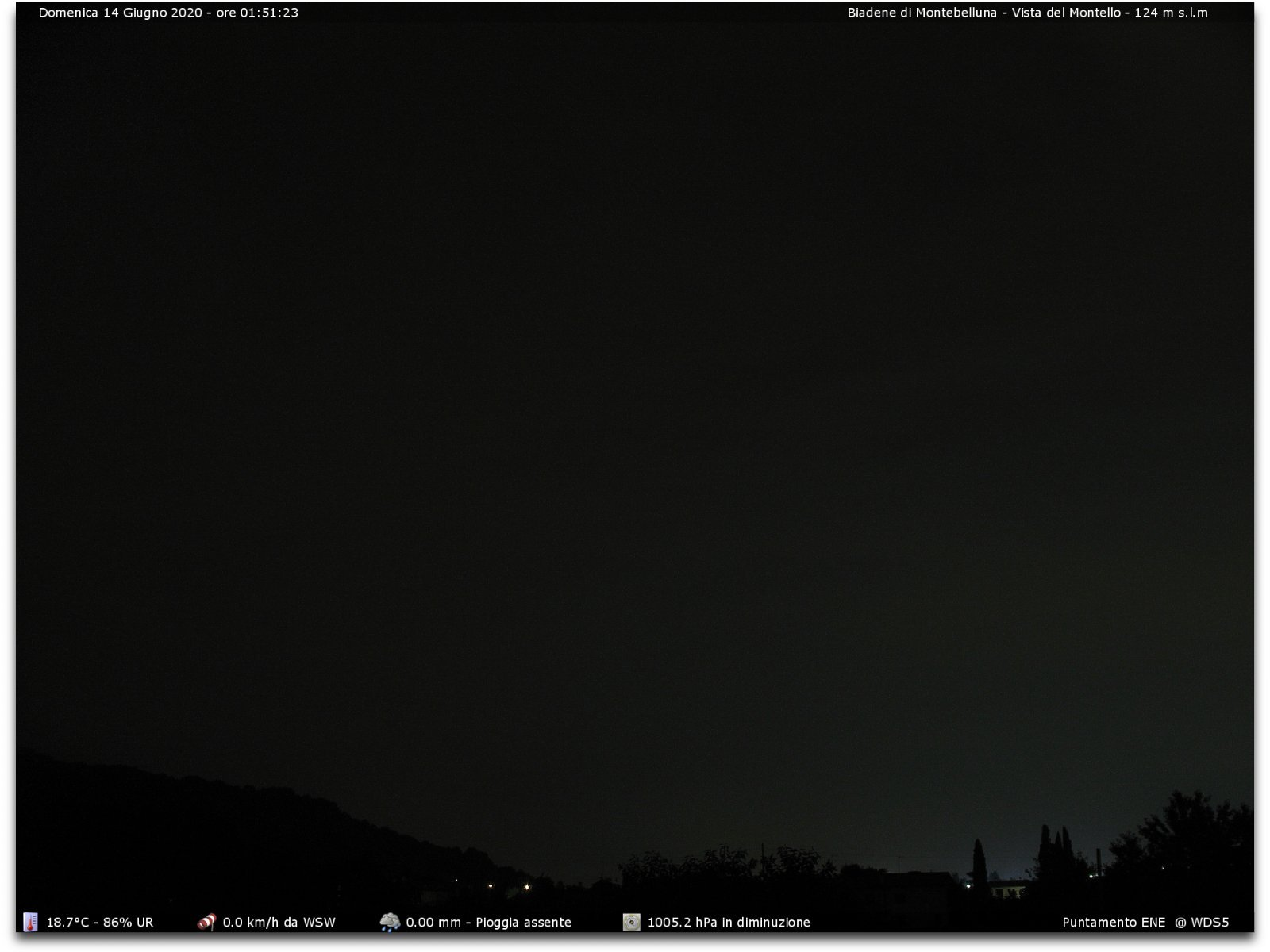Select the date text 'Domenica 14 Giugno 2020'
Image resolution: width=1270 pixels, height=952 pixels.
click(120, 13)
